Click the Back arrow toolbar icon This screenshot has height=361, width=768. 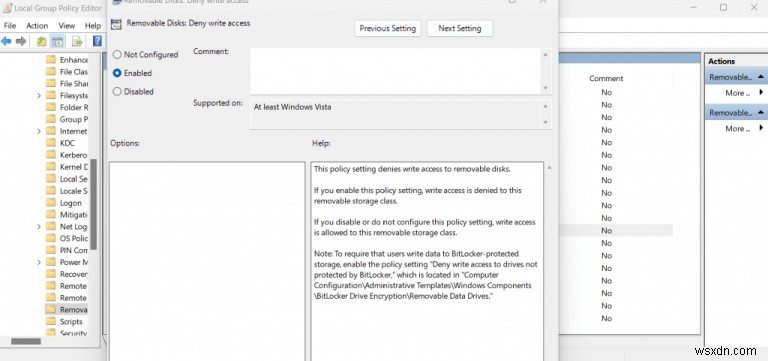(x=6, y=41)
